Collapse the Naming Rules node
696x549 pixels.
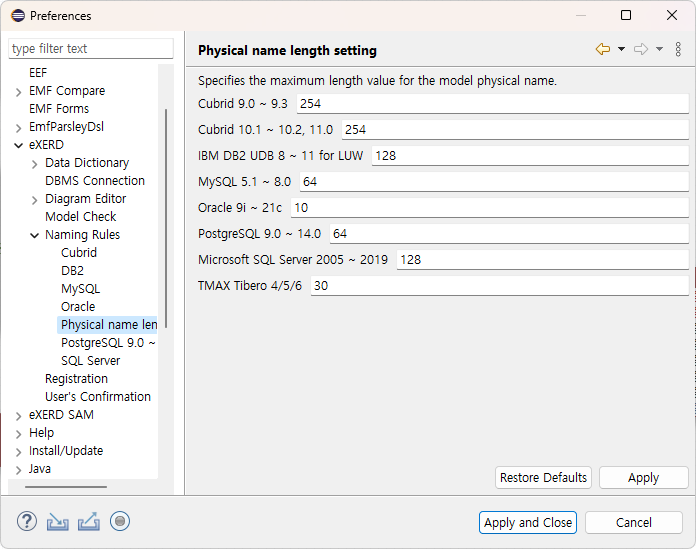point(35,235)
